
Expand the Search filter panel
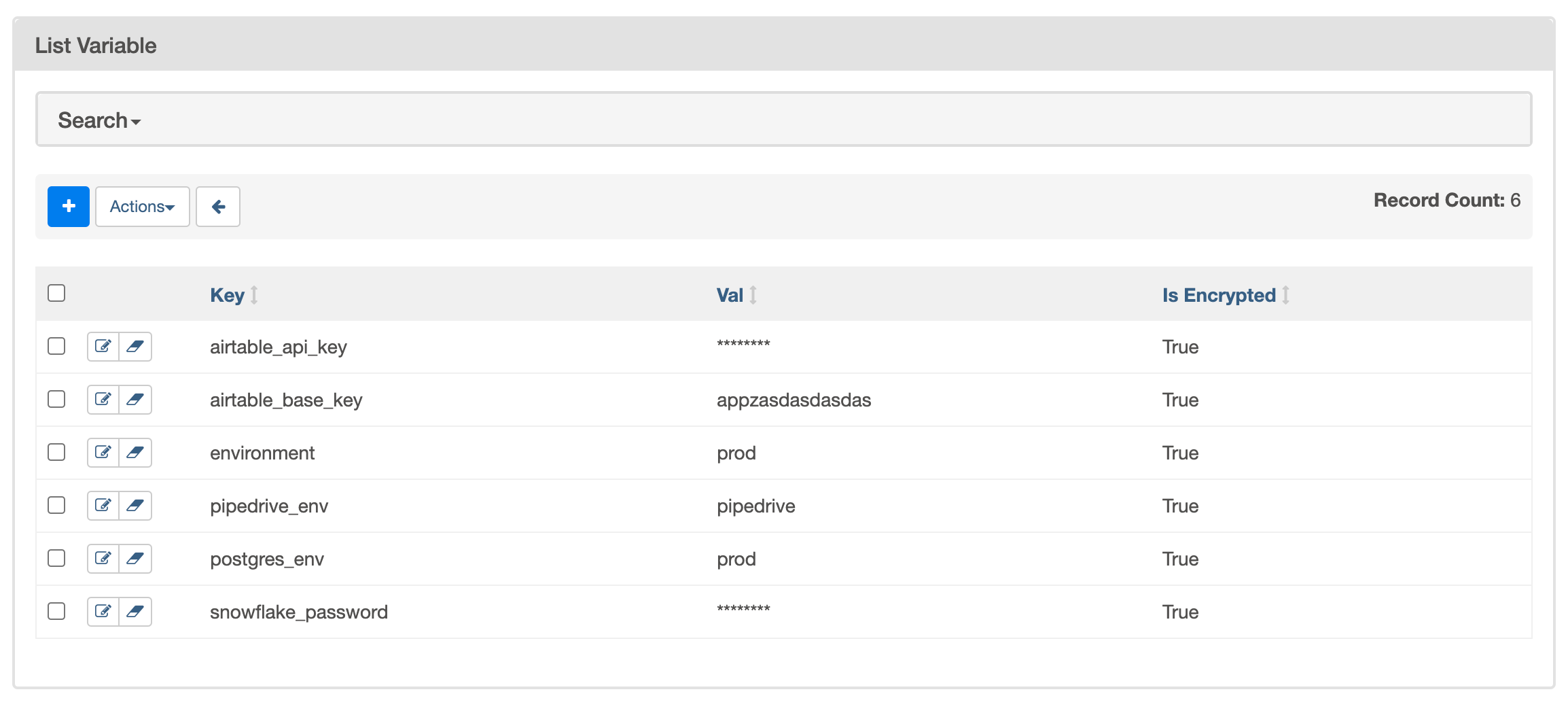(x=99, y=120)
